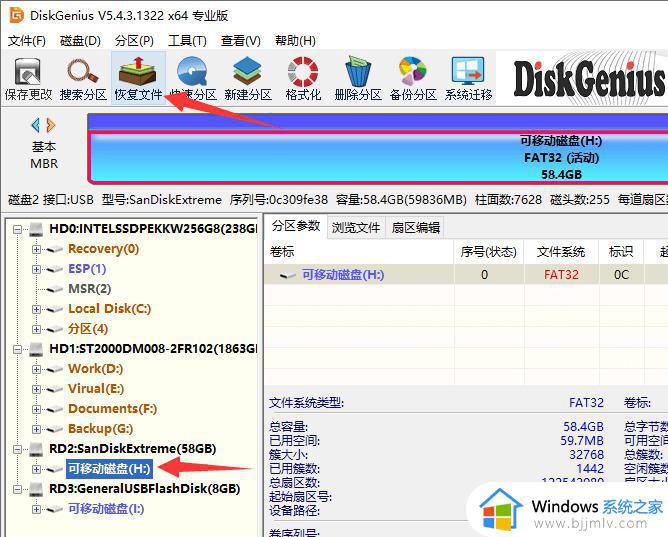Viewport: 668px width, 537px height.
Task: Select 可移动磁盘(I:) under RD3 flash disk
Action: (106, 509)
